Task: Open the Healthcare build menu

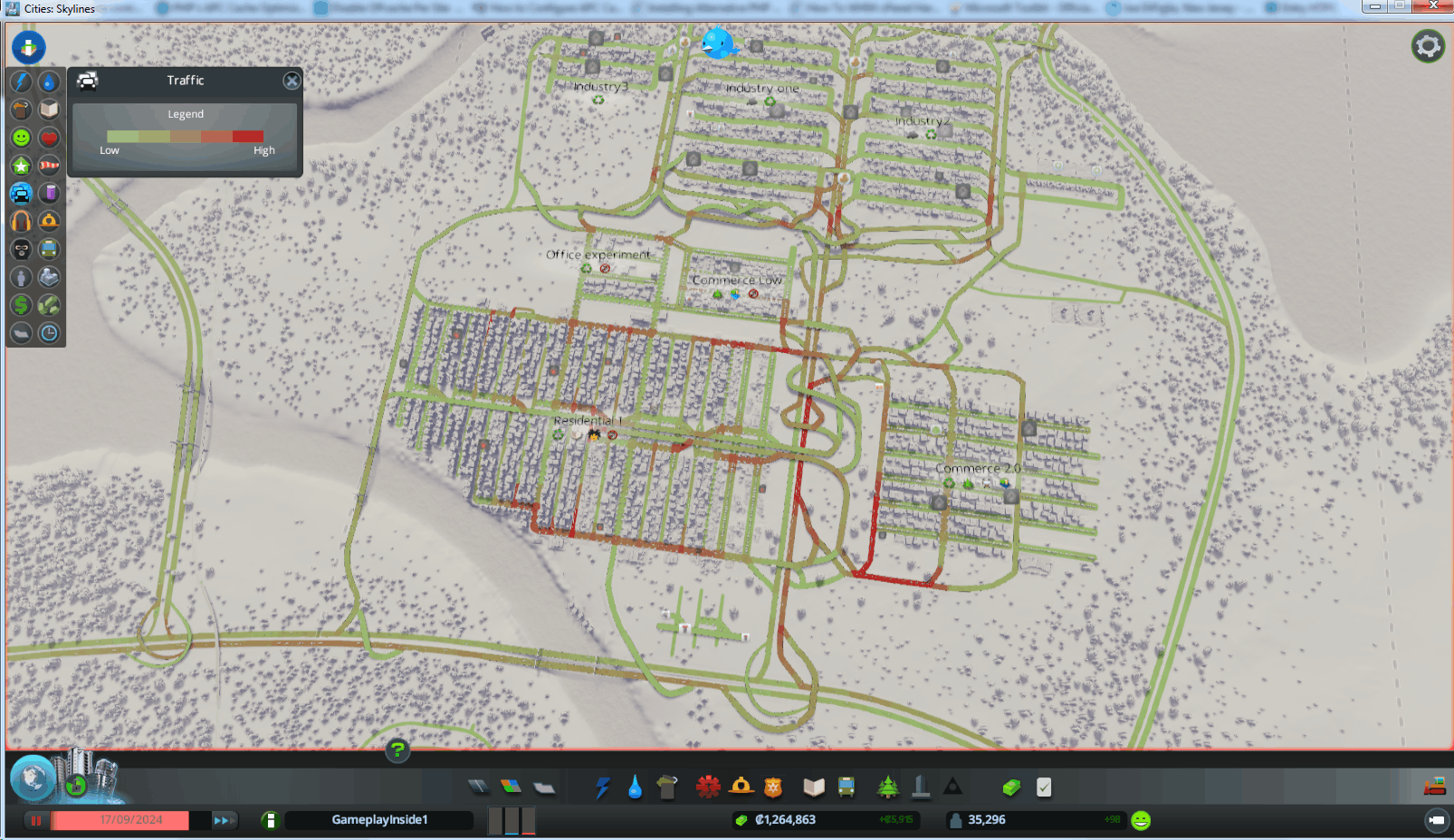Action: click(708, 787)
